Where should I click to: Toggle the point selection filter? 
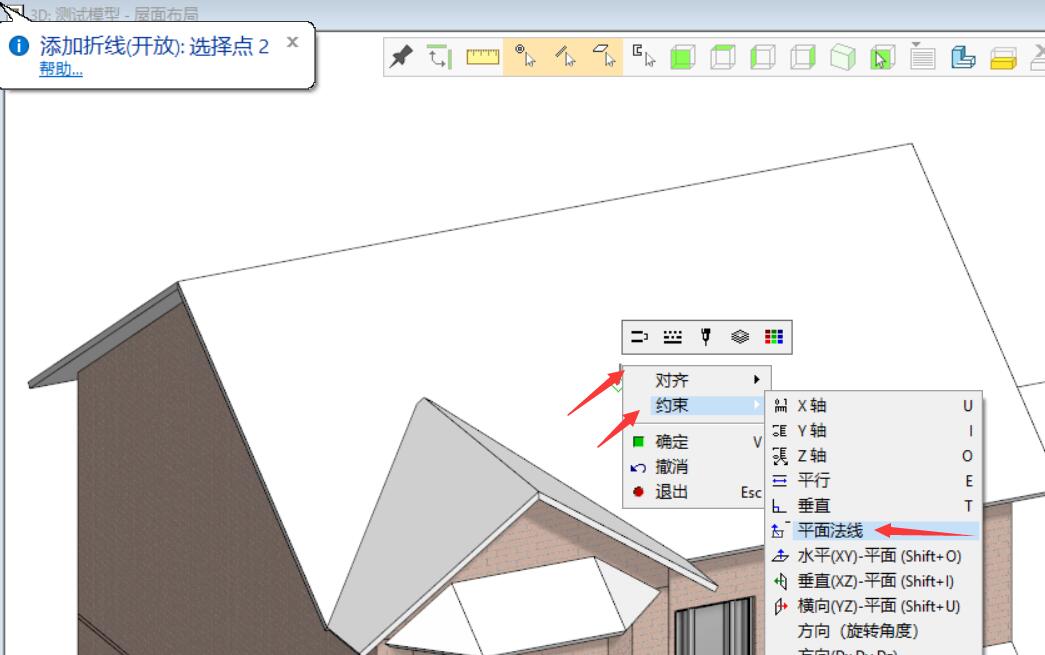[524, 57]
